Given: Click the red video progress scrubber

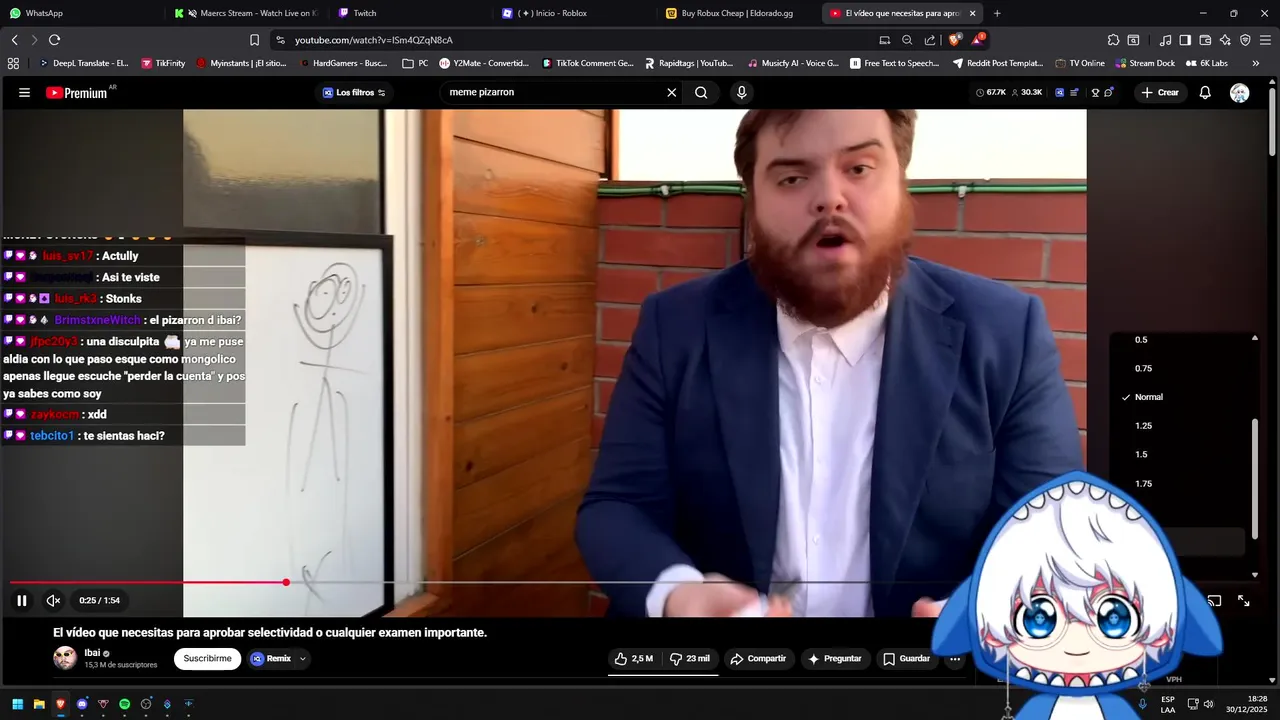Looking at the screenshot, I should 286,582.
